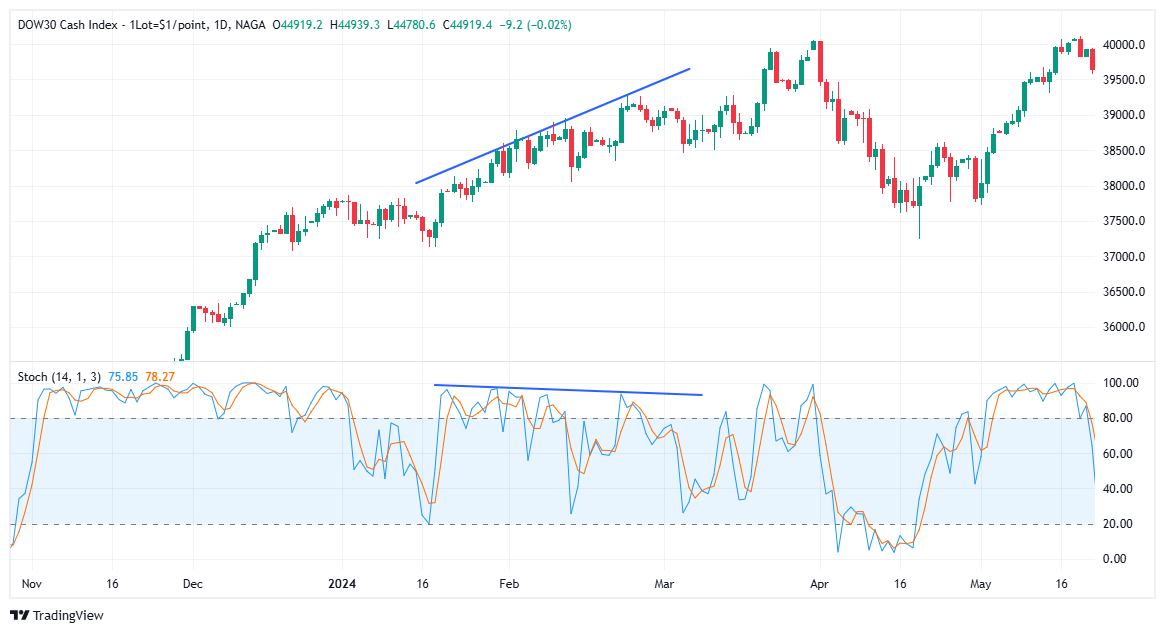Screen dimensions: 1165x633
Task: Select the orange %D value 78.27
Action: point(160,376)
